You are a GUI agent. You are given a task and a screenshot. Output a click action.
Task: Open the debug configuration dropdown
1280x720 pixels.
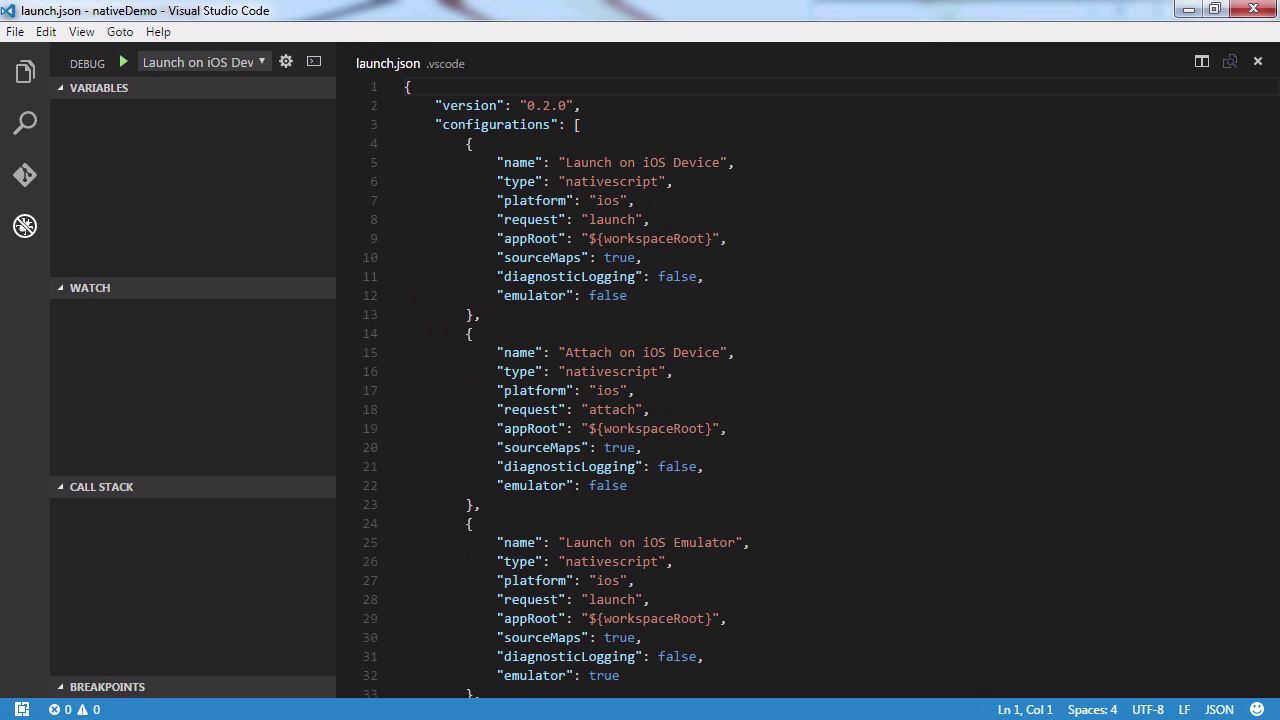point(204,62)
